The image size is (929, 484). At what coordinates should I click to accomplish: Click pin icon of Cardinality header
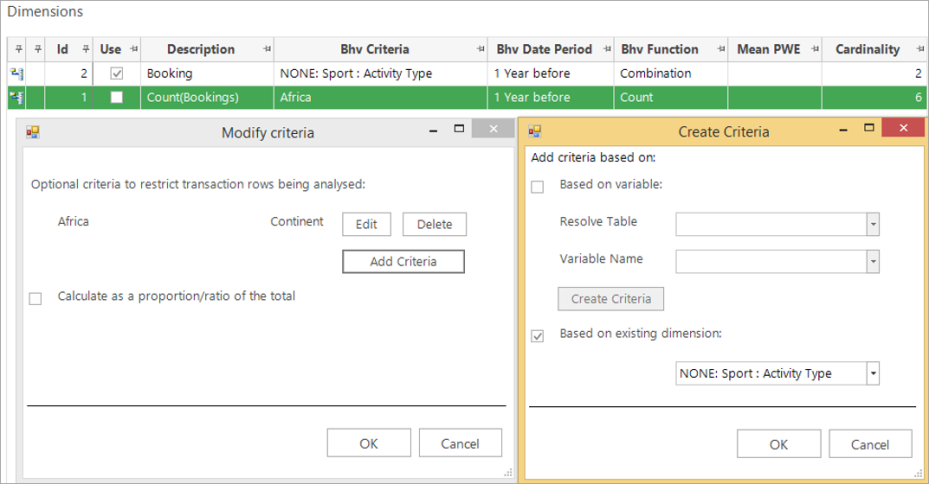[x=920, y=49]
